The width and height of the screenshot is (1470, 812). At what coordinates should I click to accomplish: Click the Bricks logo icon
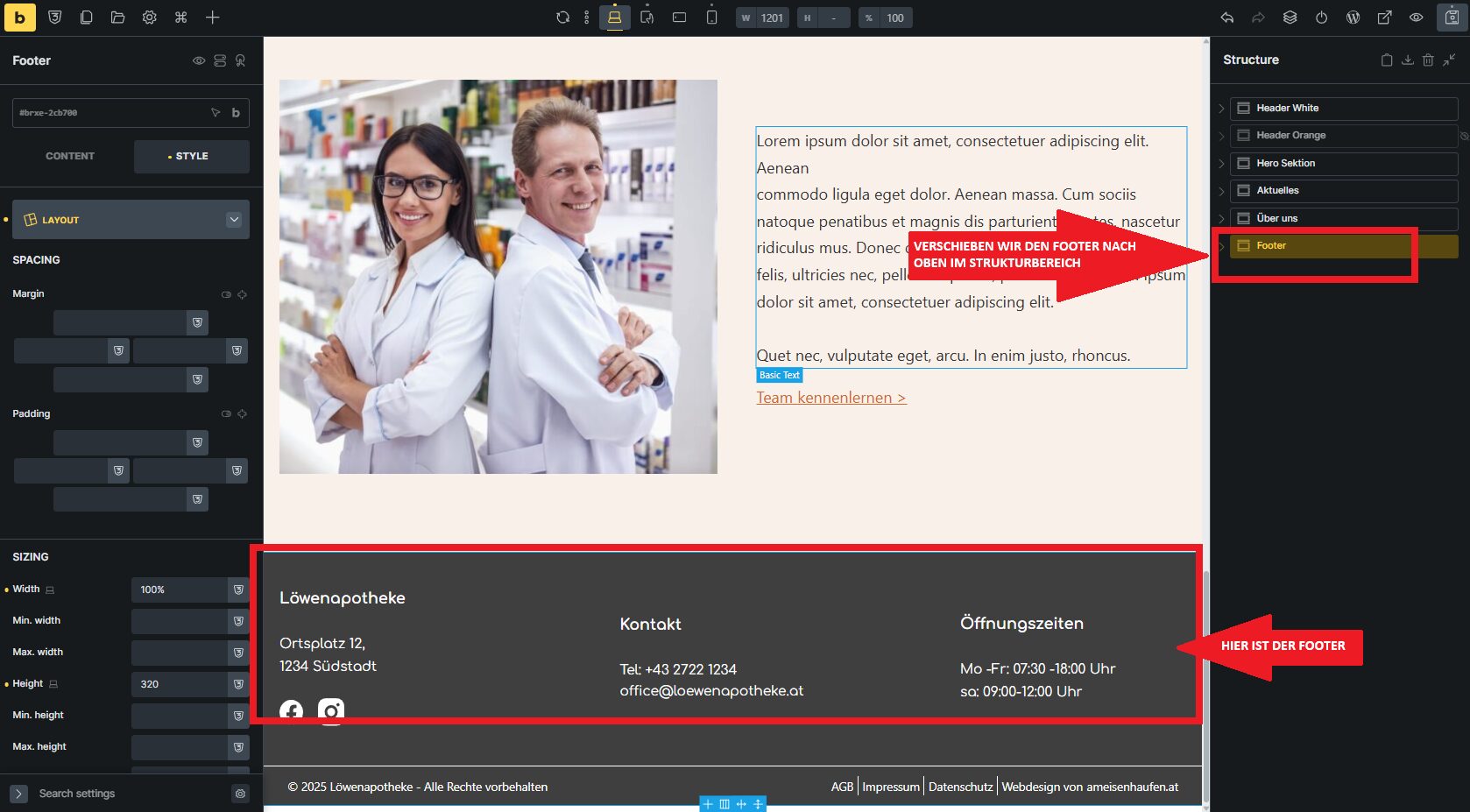pos(19,18)
